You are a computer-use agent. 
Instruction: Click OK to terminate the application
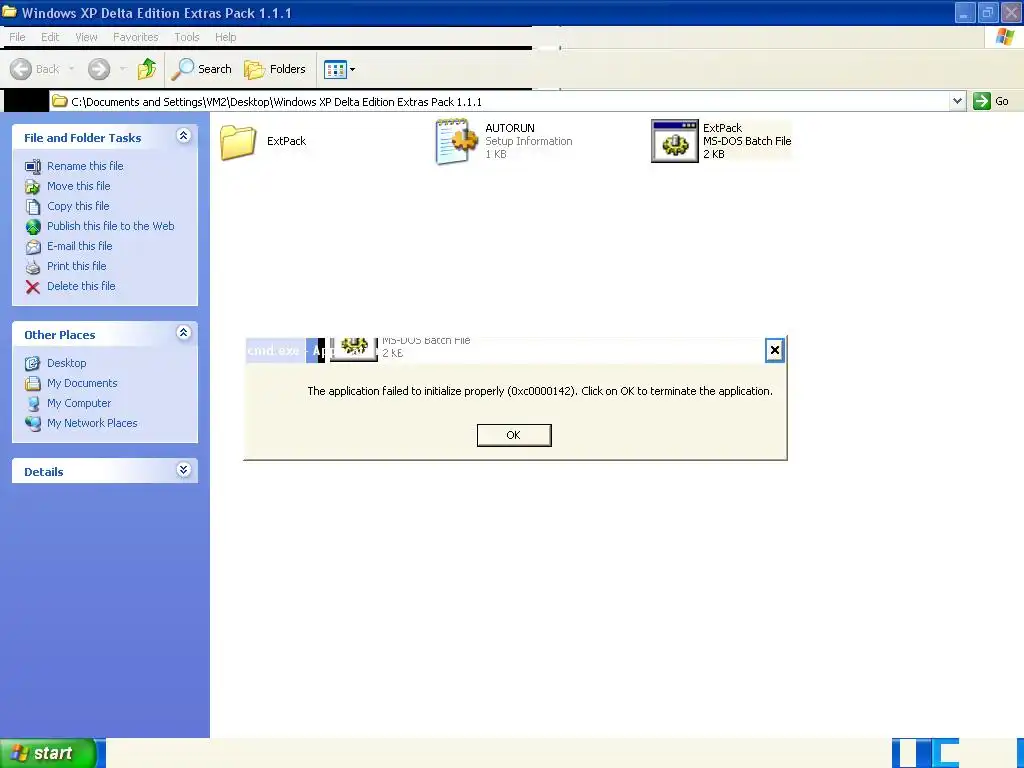514,435
